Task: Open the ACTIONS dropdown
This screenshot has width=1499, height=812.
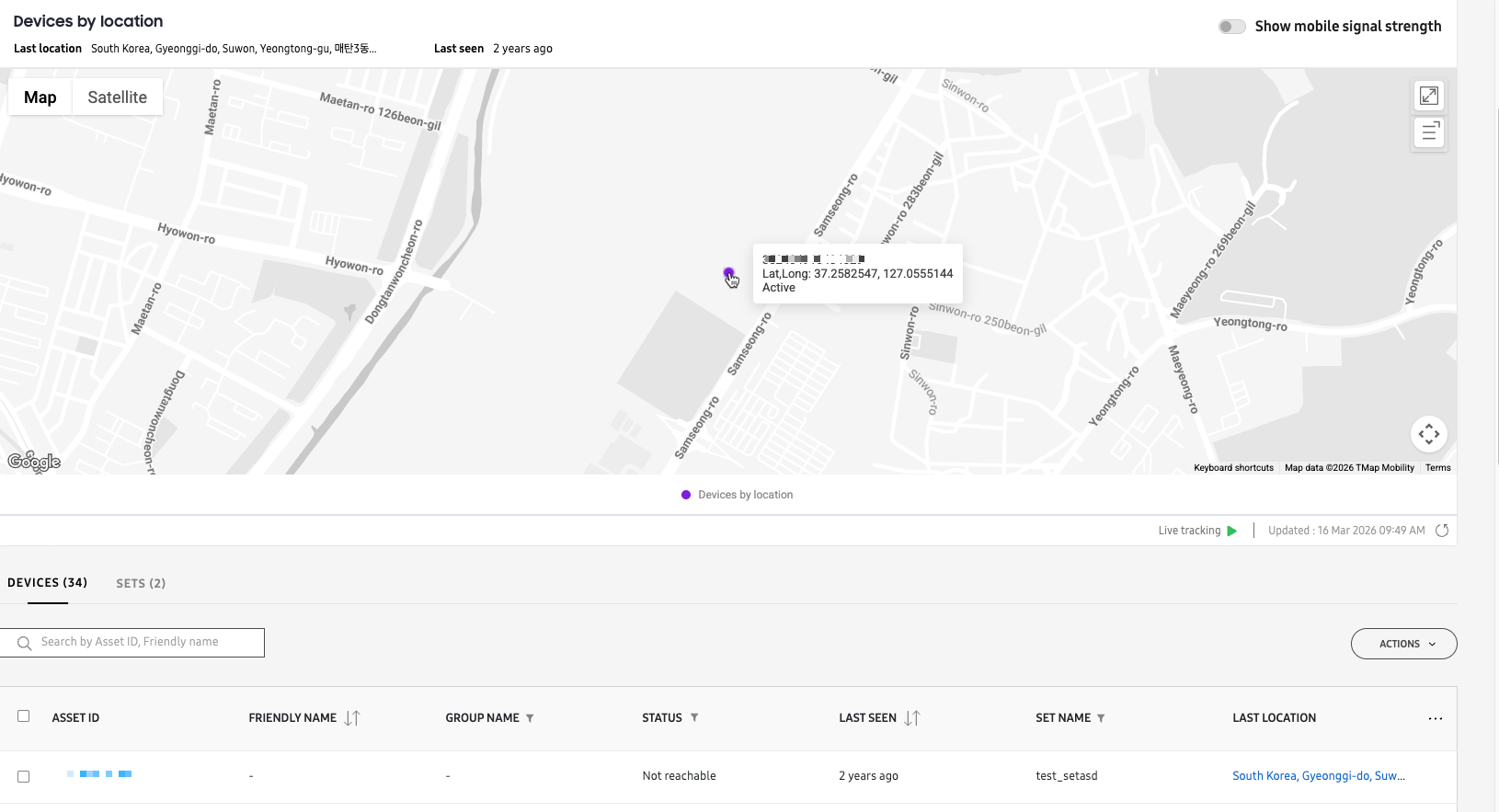Action: point(1403,644)
